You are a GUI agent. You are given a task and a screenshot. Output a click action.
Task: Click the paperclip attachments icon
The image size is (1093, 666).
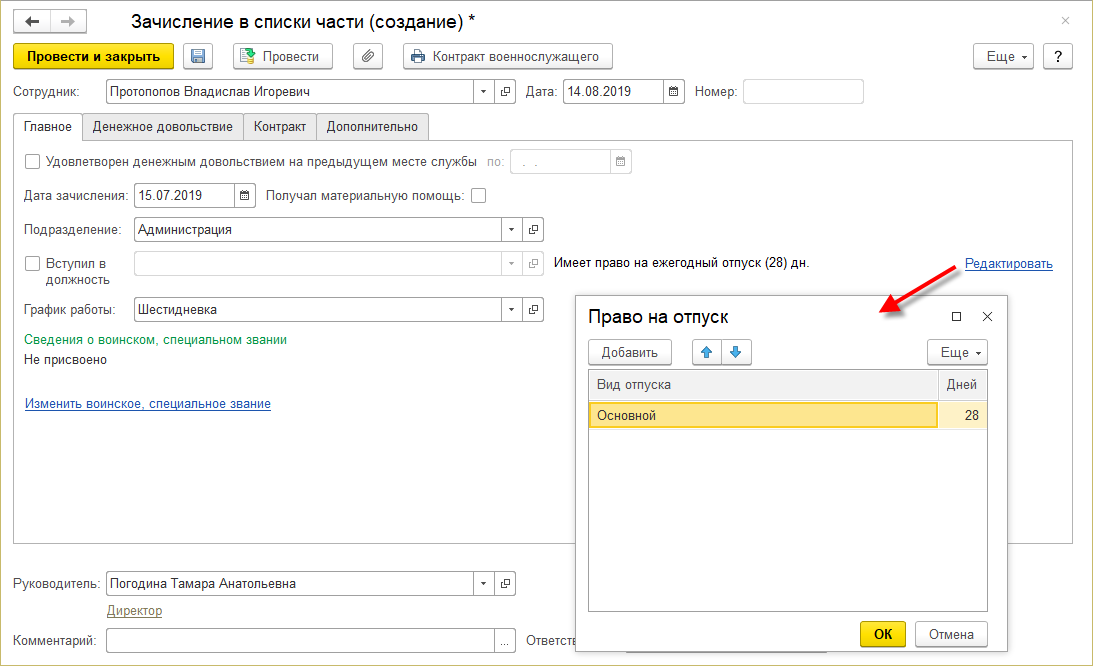pyautogui.click(x=369, y=57)
